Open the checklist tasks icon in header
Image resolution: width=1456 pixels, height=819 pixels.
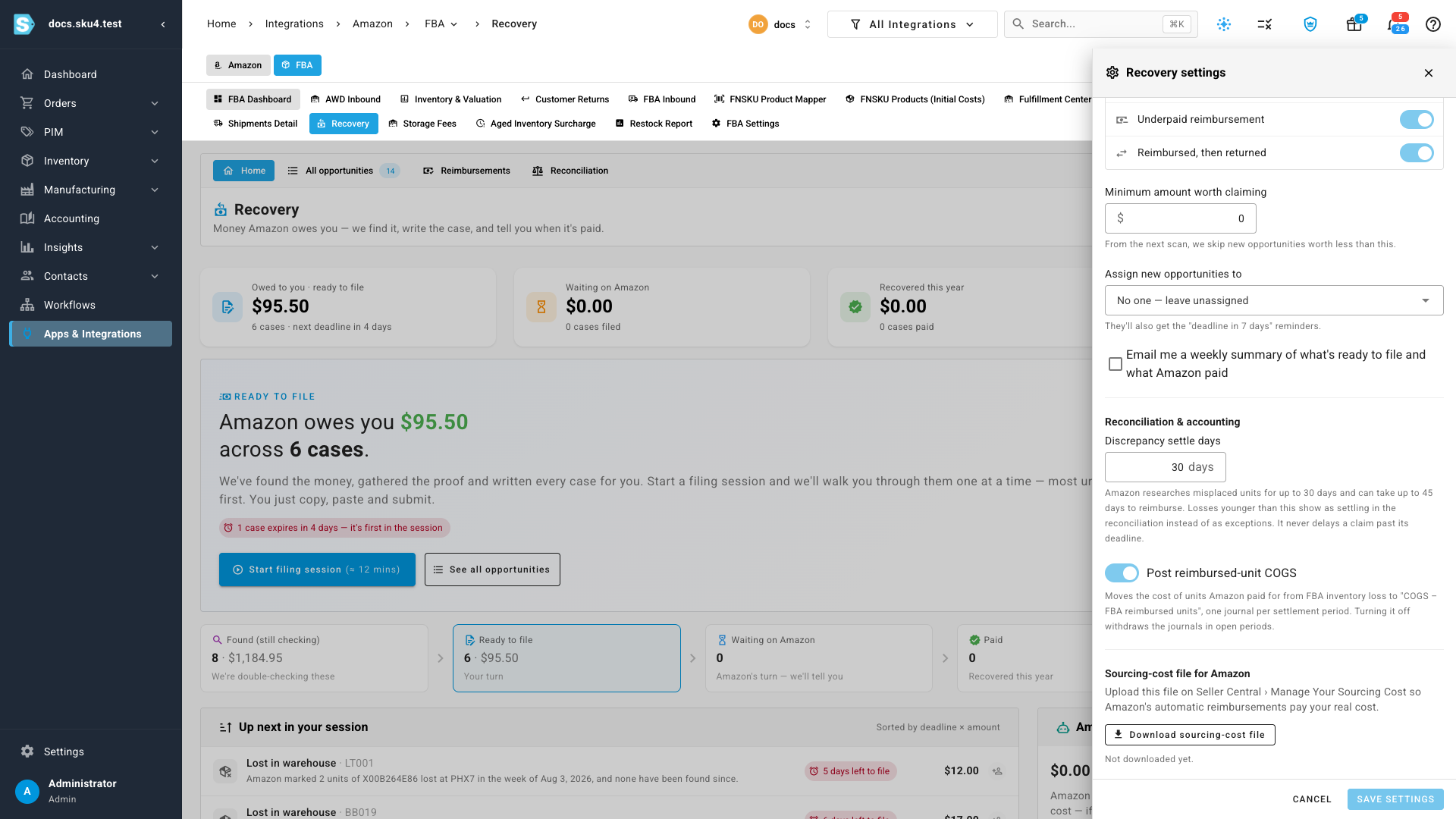(1264, 24)
